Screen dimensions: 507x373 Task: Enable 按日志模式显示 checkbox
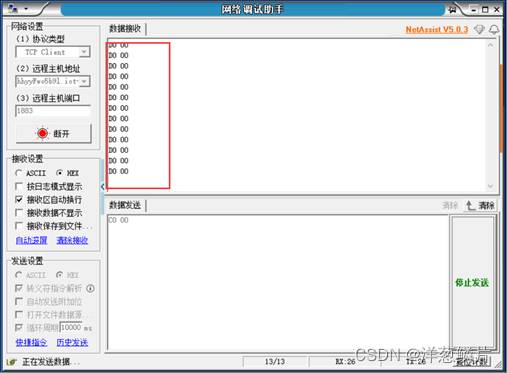click(19, 186)
